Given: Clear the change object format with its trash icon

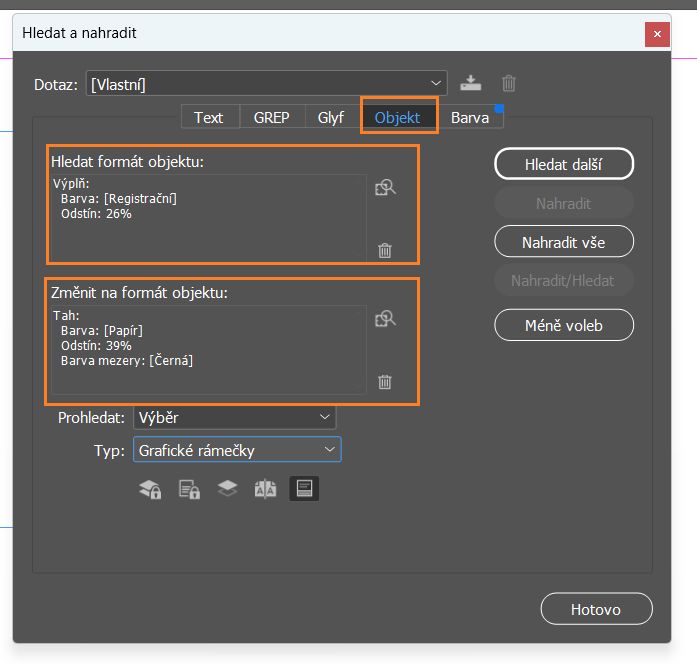Looking at the screenshot, I should pyautogui.click(x=385, y=381).
